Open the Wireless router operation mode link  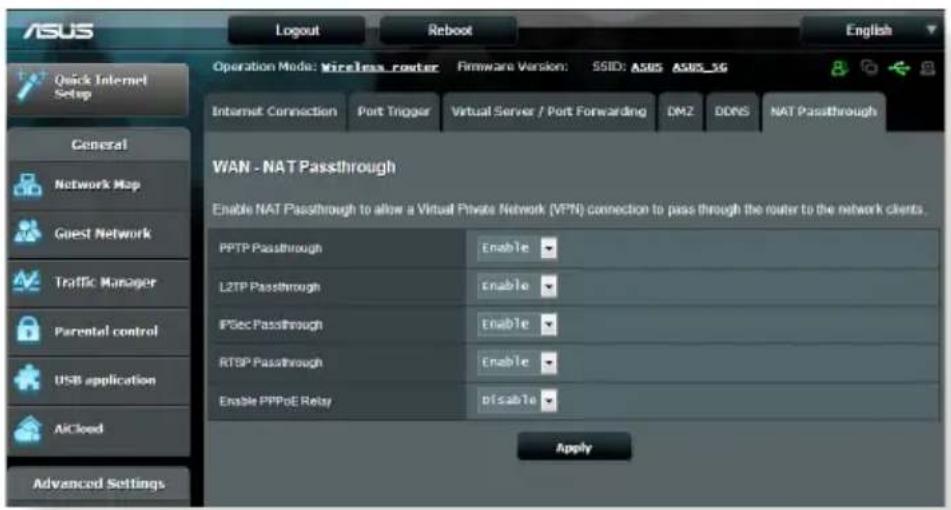[380, 67]
